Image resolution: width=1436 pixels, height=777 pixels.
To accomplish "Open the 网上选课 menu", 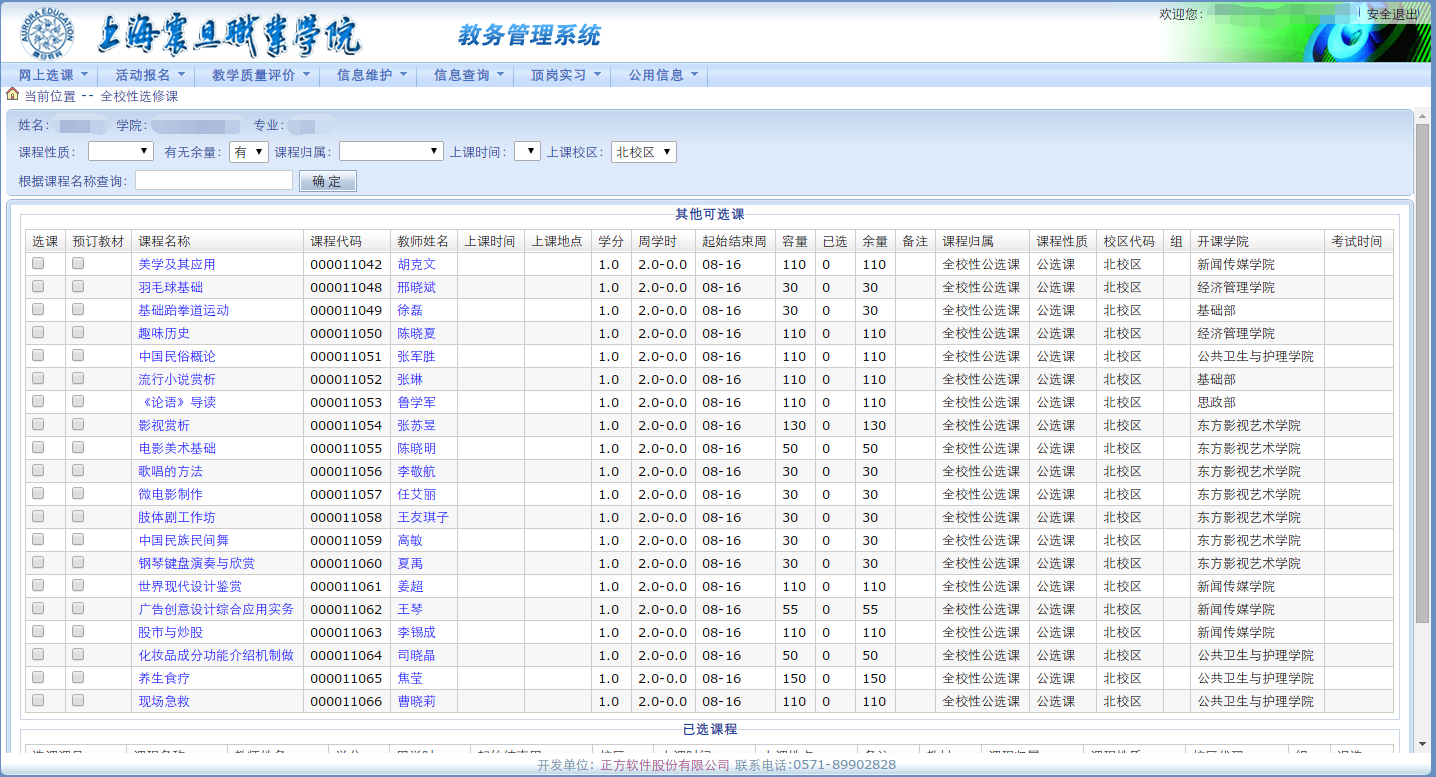I will pos(53,75).
